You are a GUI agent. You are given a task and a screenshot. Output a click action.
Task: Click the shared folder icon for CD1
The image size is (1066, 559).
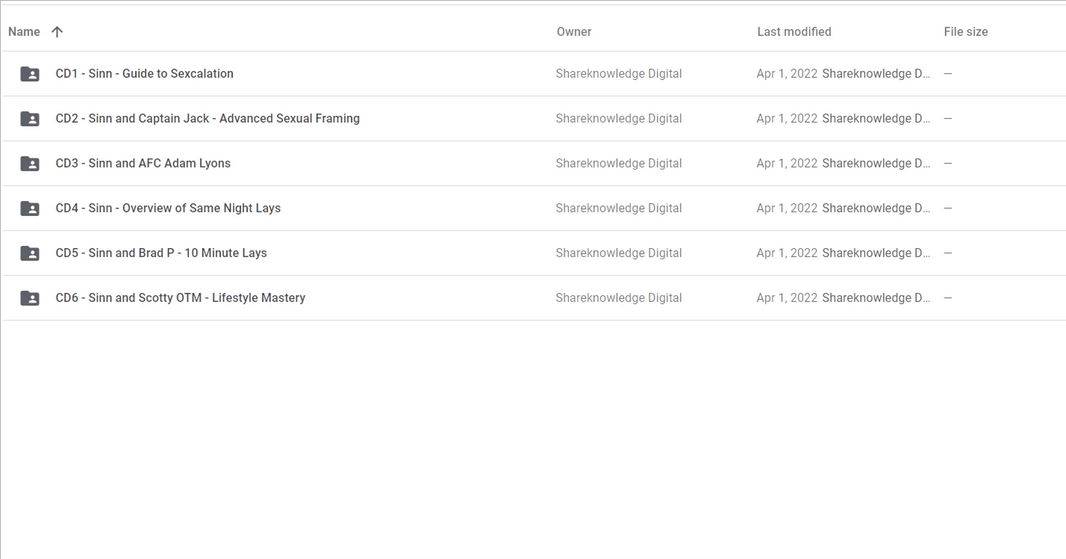[x=30, y=73]
